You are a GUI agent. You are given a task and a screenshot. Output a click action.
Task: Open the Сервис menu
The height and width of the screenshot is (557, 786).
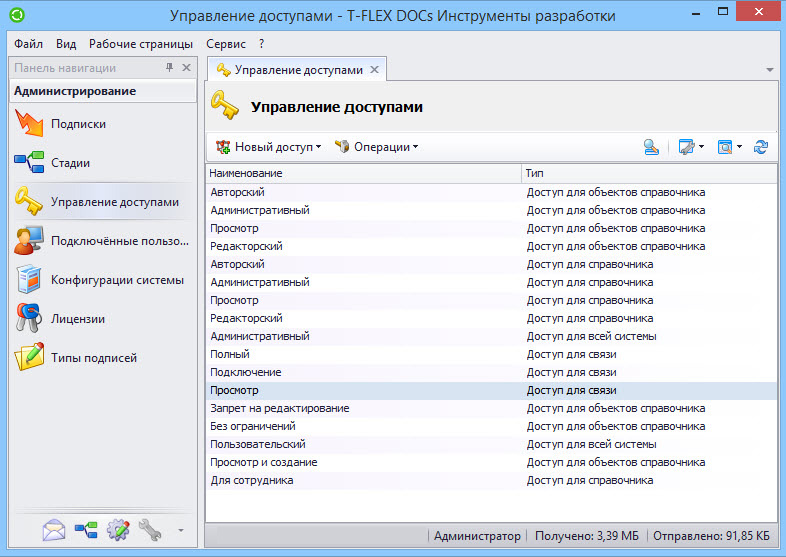(x=226, y=44)
